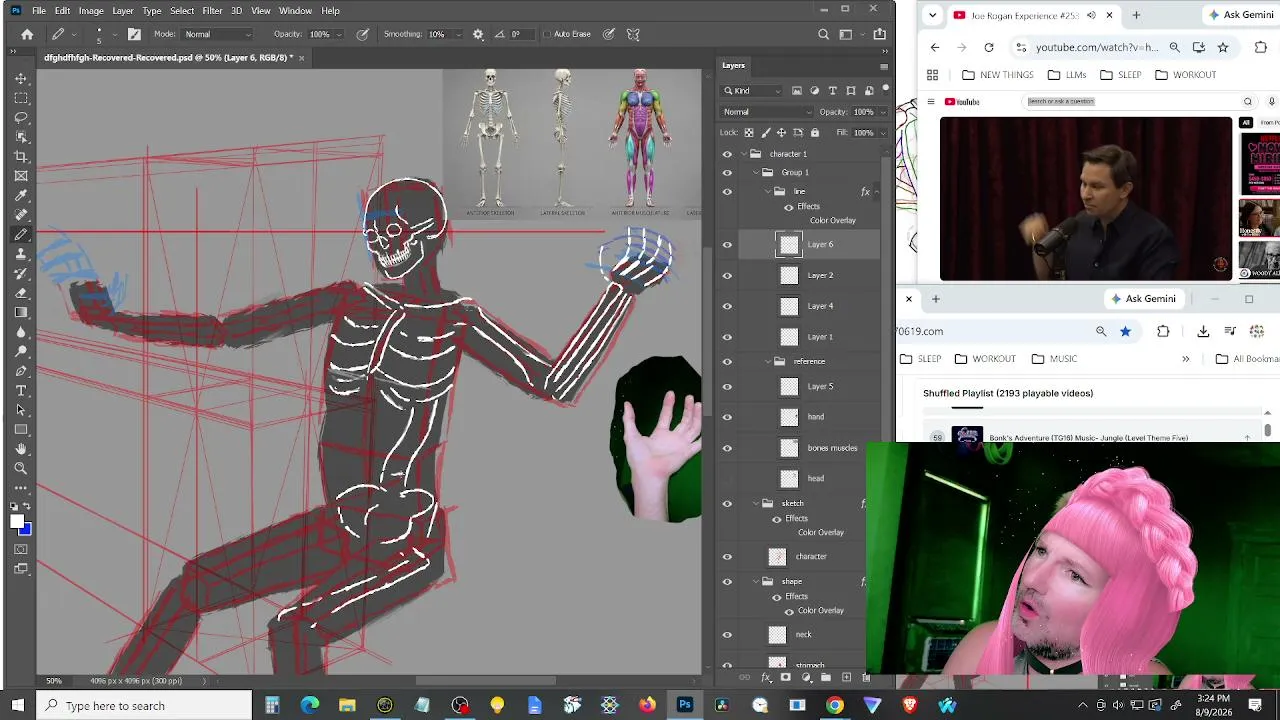Enable the Auto Erase checkbox
This screenshot has width=1280, height=720.
pyautogui.click(x=547, y=34)
